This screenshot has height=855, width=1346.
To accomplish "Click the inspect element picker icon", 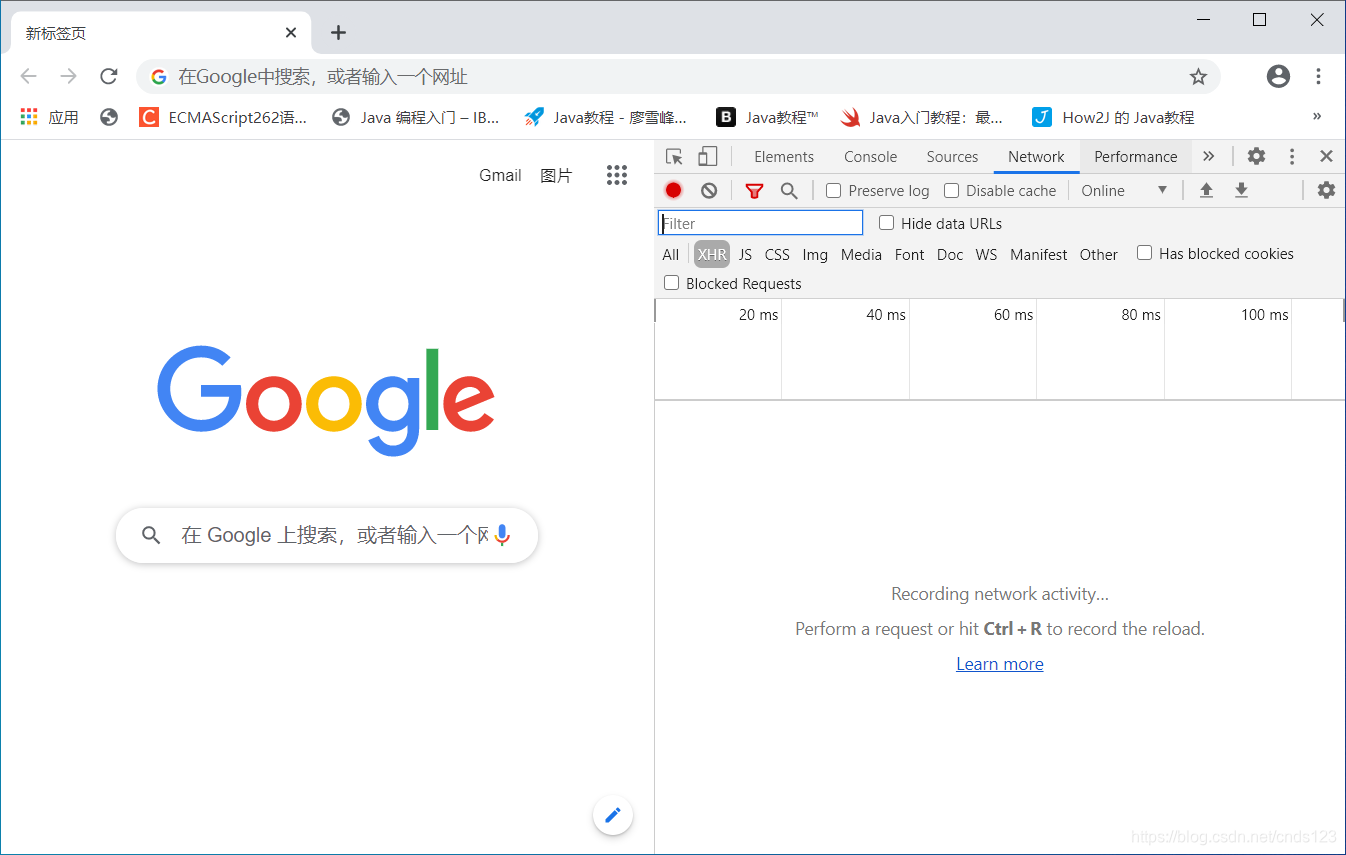I will click(x=674, y=157).
